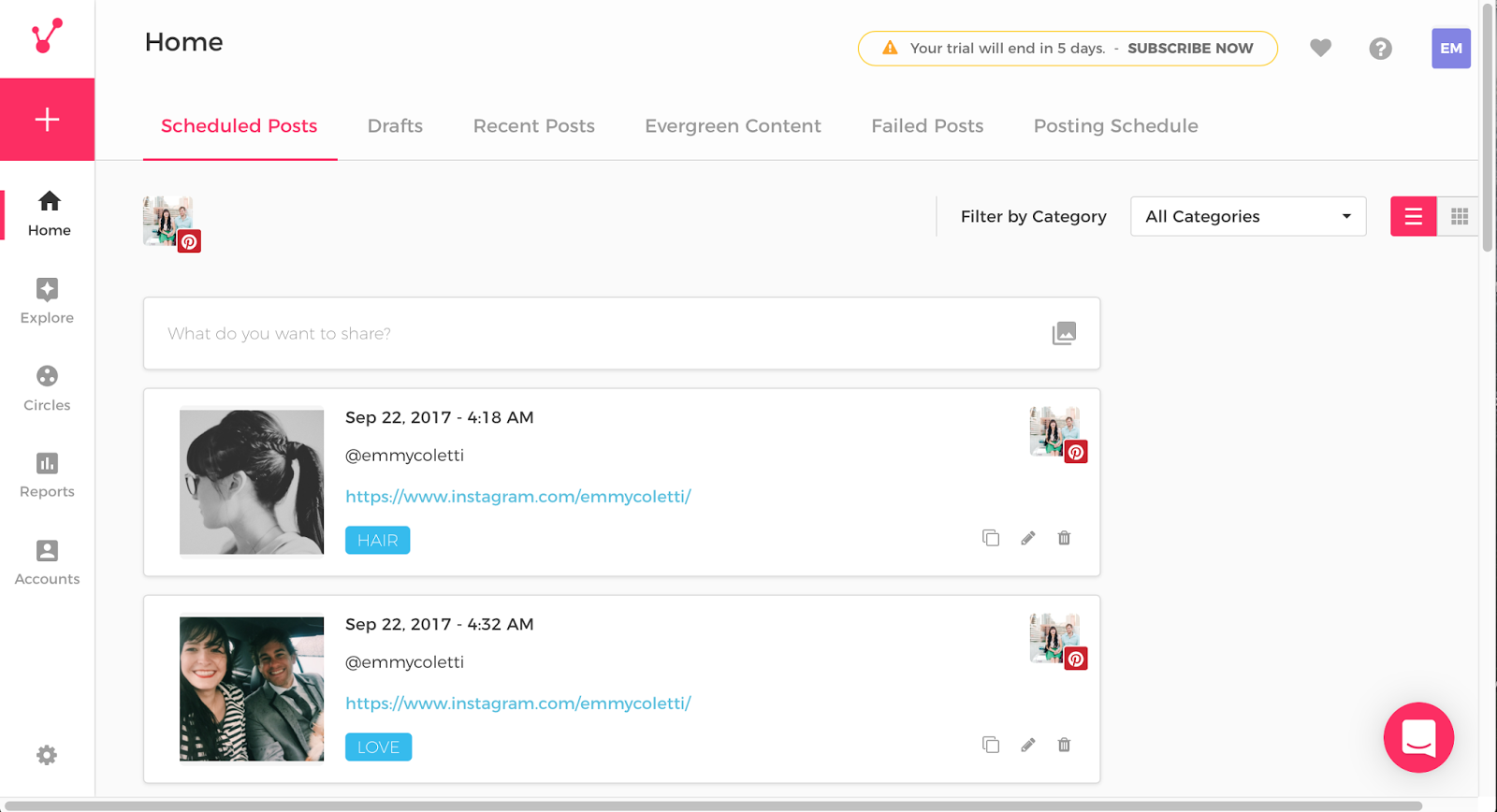Image resolution: width=1497 pixels, height=812 pixels.
Task: Edit the 4:32 AM LOVE post
Action: coord(1028,745)
